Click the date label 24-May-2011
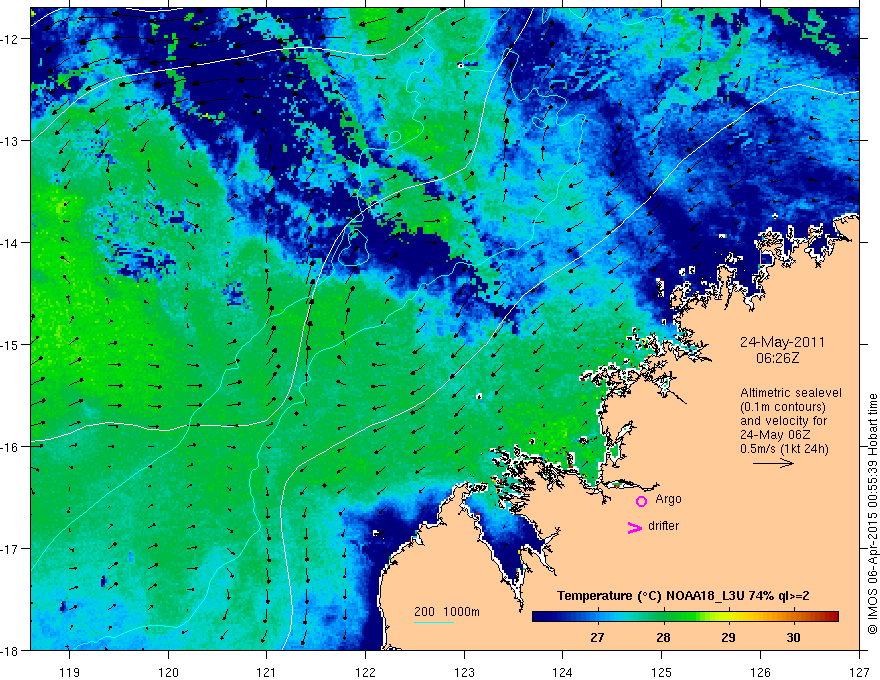The image size is (880, 680). [782, 342]
